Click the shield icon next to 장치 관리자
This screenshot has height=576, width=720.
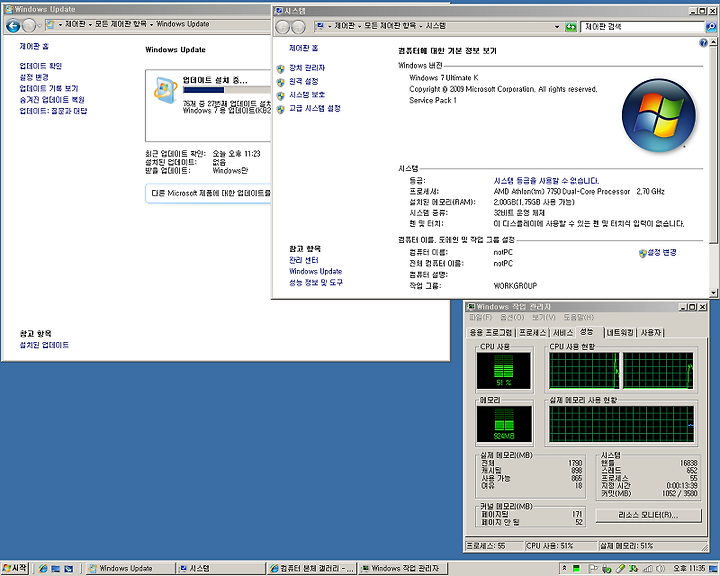(281, 69)
